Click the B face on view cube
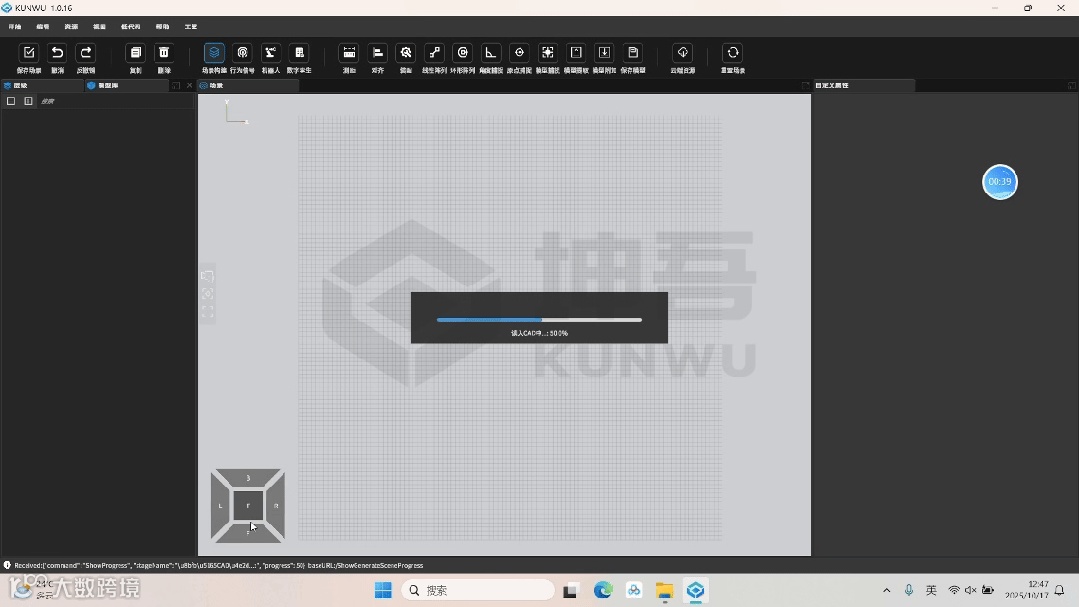 pos(248,478)
